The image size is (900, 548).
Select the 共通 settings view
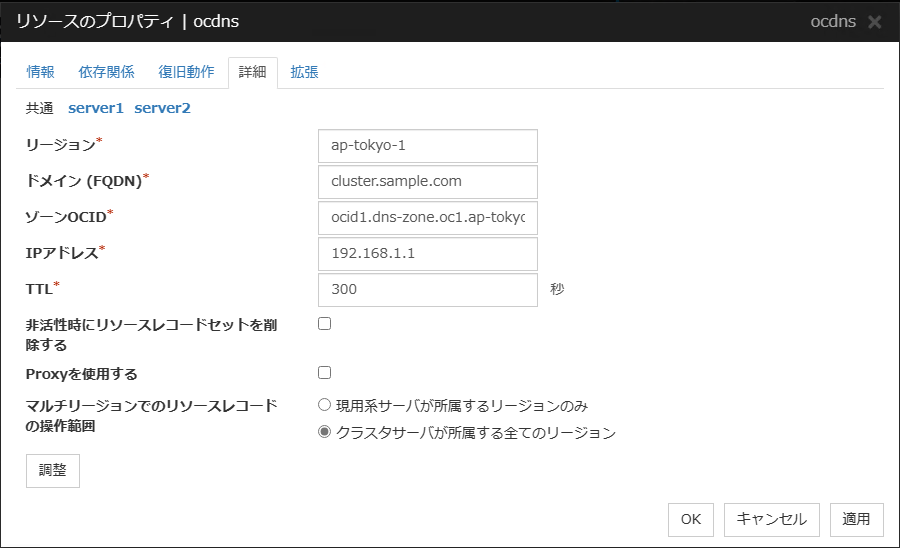(40, 108)
